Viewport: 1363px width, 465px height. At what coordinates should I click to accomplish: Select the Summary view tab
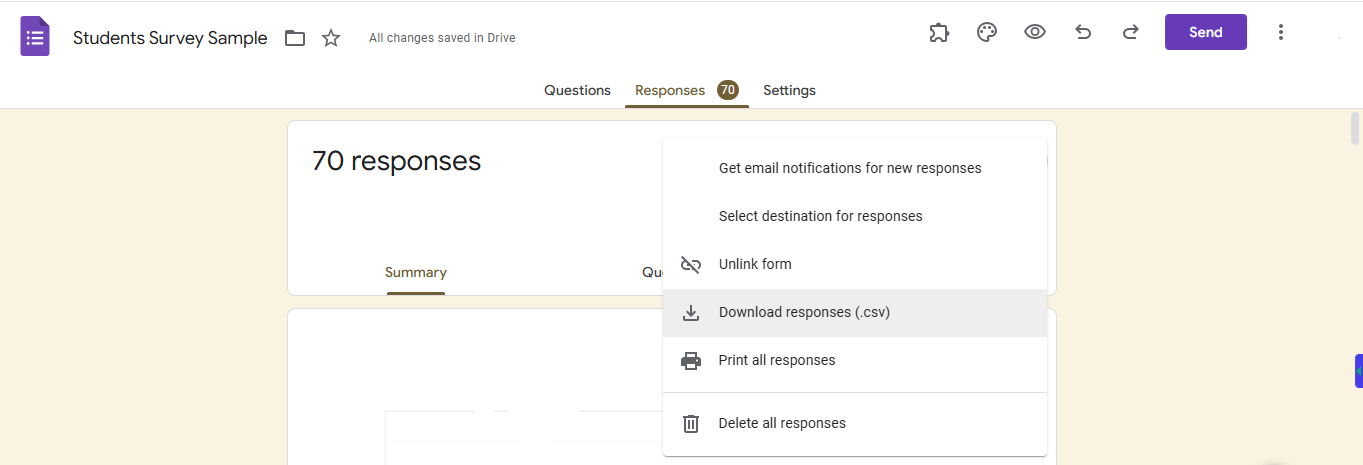point(415,272)
